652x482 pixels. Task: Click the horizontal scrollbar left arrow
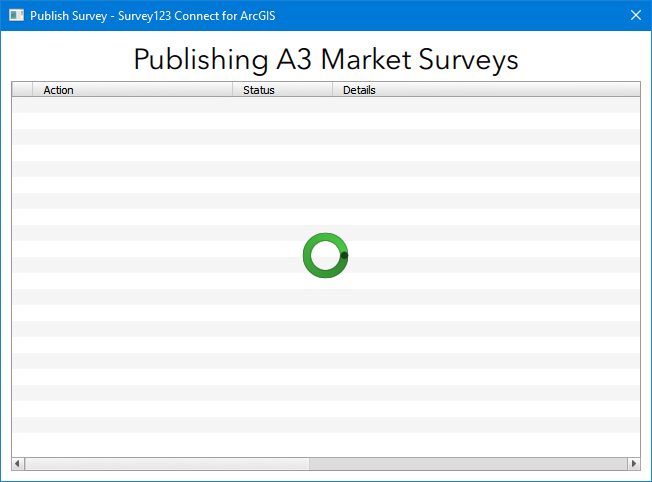point(17,463)
